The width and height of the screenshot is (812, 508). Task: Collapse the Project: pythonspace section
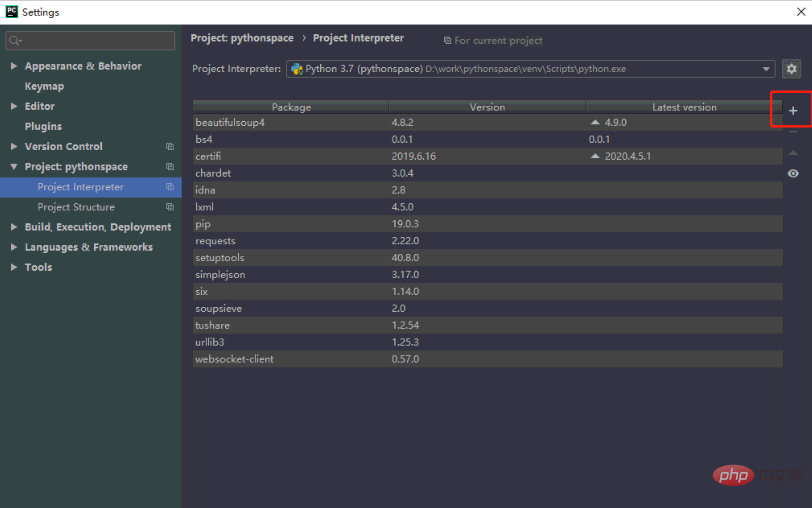14,167
